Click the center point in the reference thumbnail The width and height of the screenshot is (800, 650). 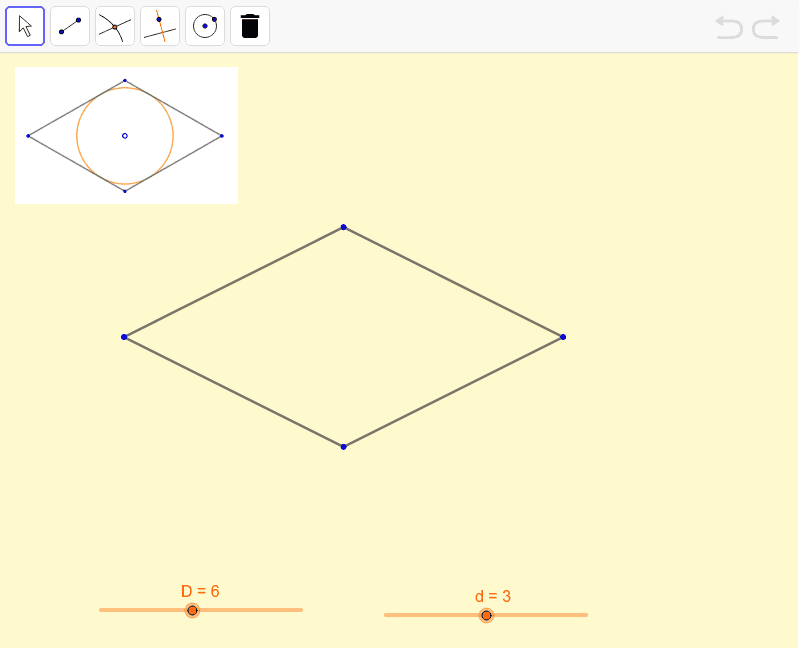pos(125,135)
